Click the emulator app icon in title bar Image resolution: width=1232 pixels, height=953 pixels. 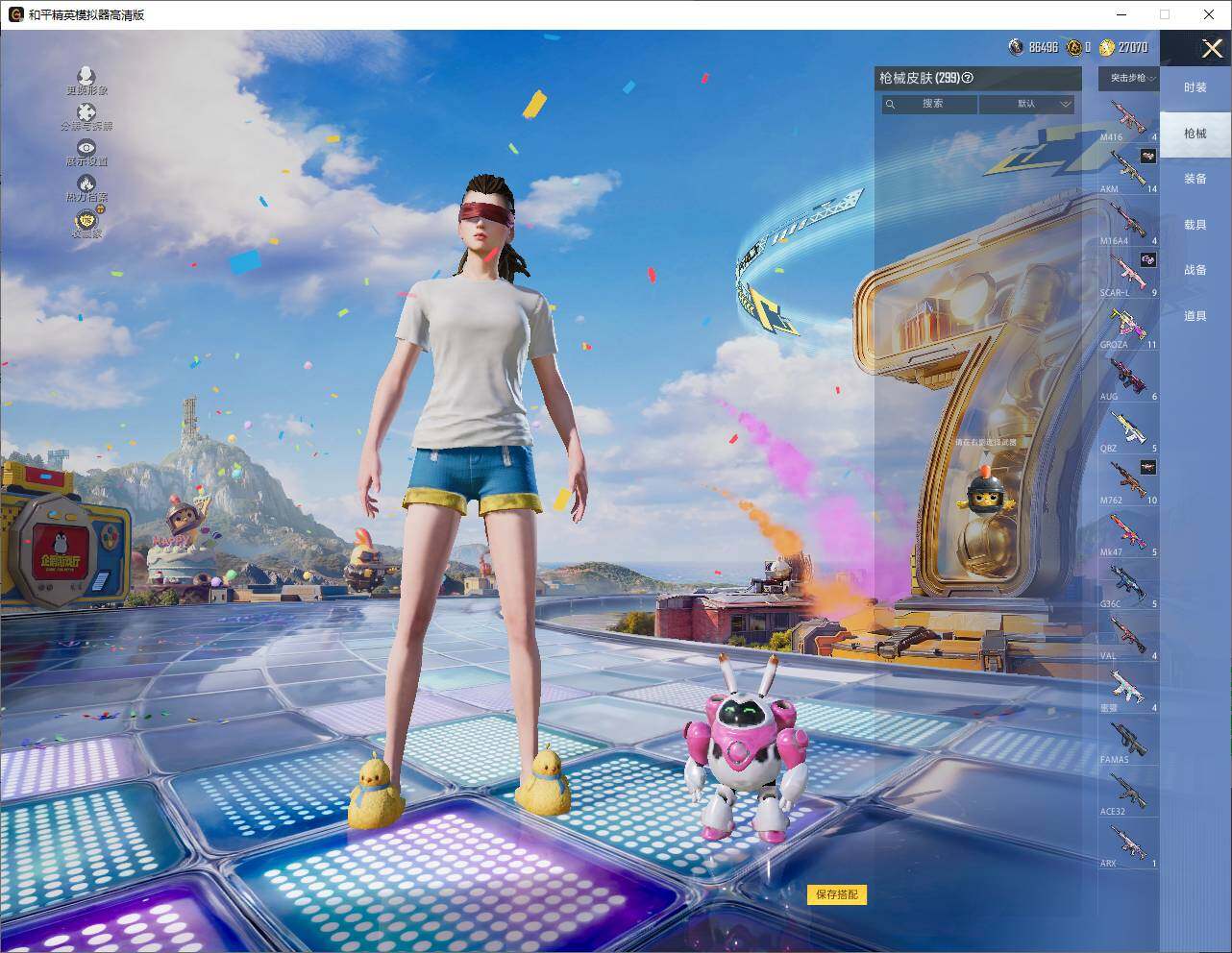[15, 14]
